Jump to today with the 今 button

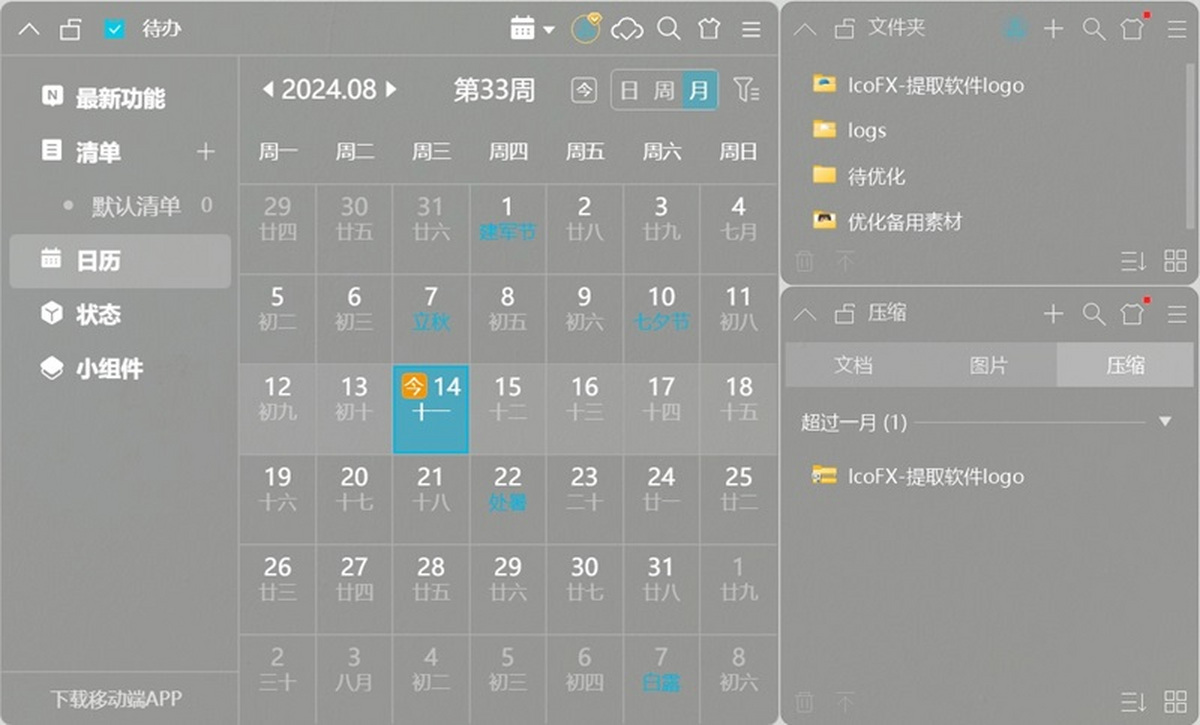tap(583, 90)
